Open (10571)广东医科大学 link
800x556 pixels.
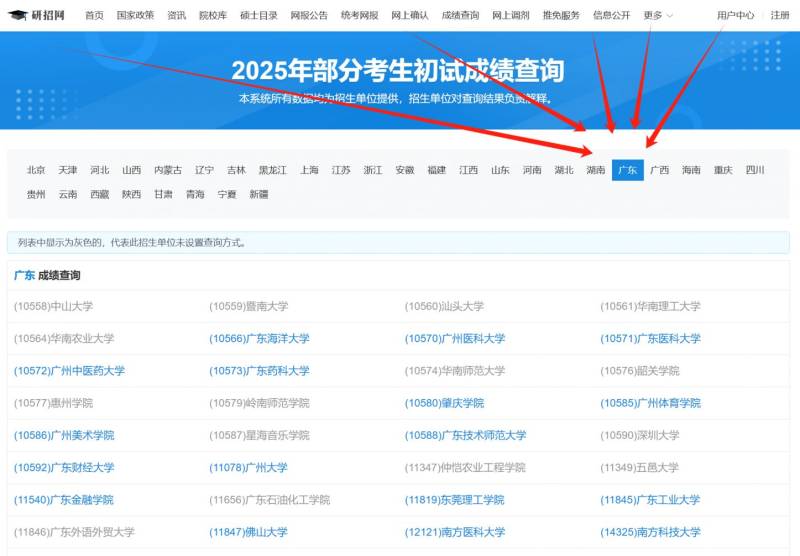[x=650, y=339]
